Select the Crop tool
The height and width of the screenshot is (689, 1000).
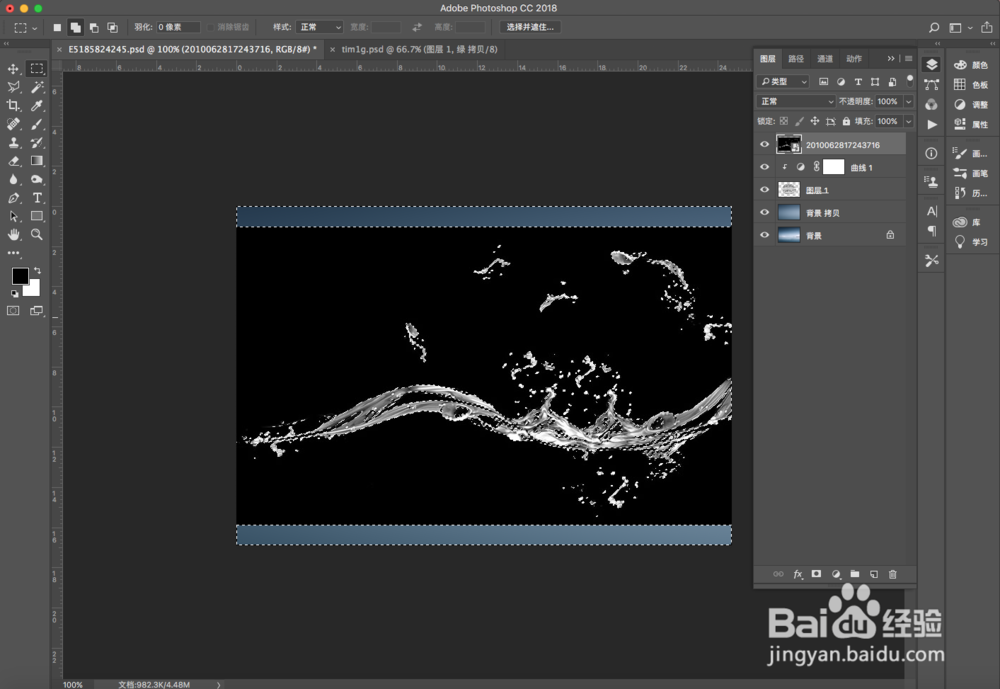pyautogui.click(x=13, y=105)
